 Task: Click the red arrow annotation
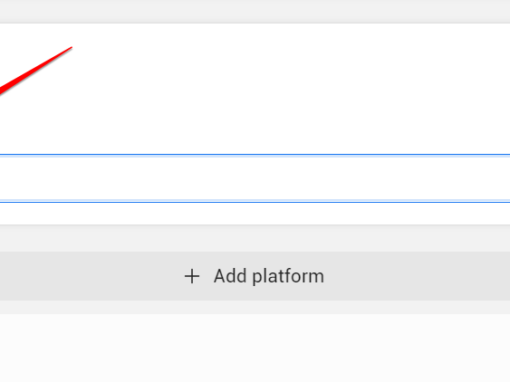[36, 71]
